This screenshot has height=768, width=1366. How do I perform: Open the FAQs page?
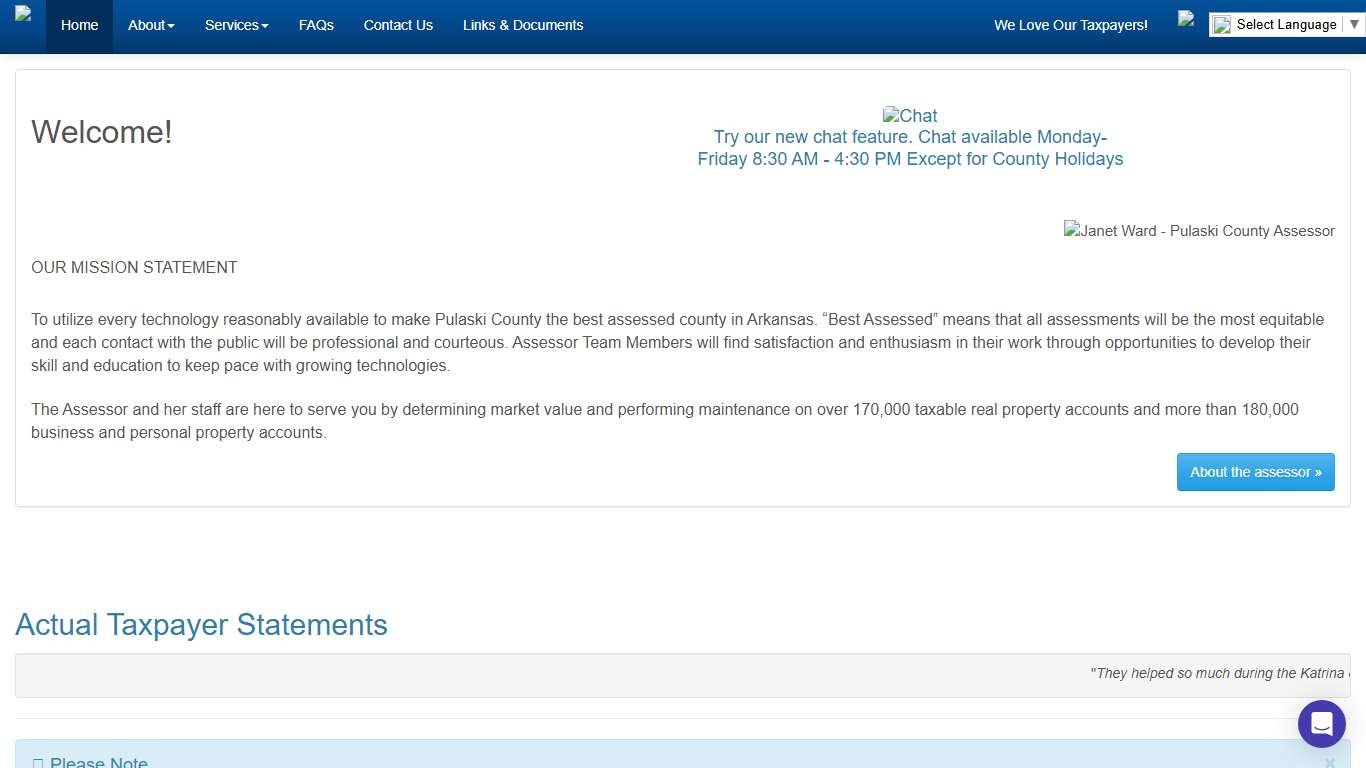coord(316,25)
